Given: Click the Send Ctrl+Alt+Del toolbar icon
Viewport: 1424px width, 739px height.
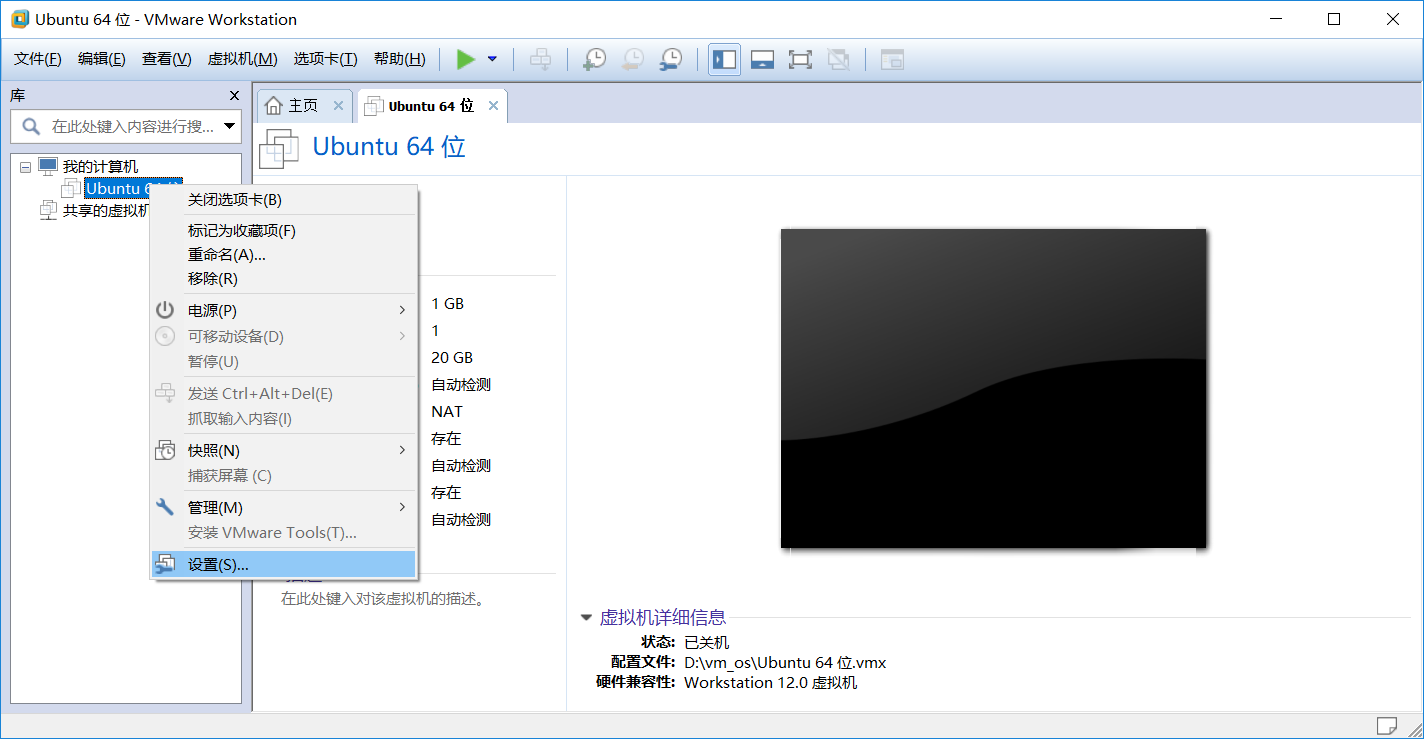Looking at the screenshot, I should 540,60.
